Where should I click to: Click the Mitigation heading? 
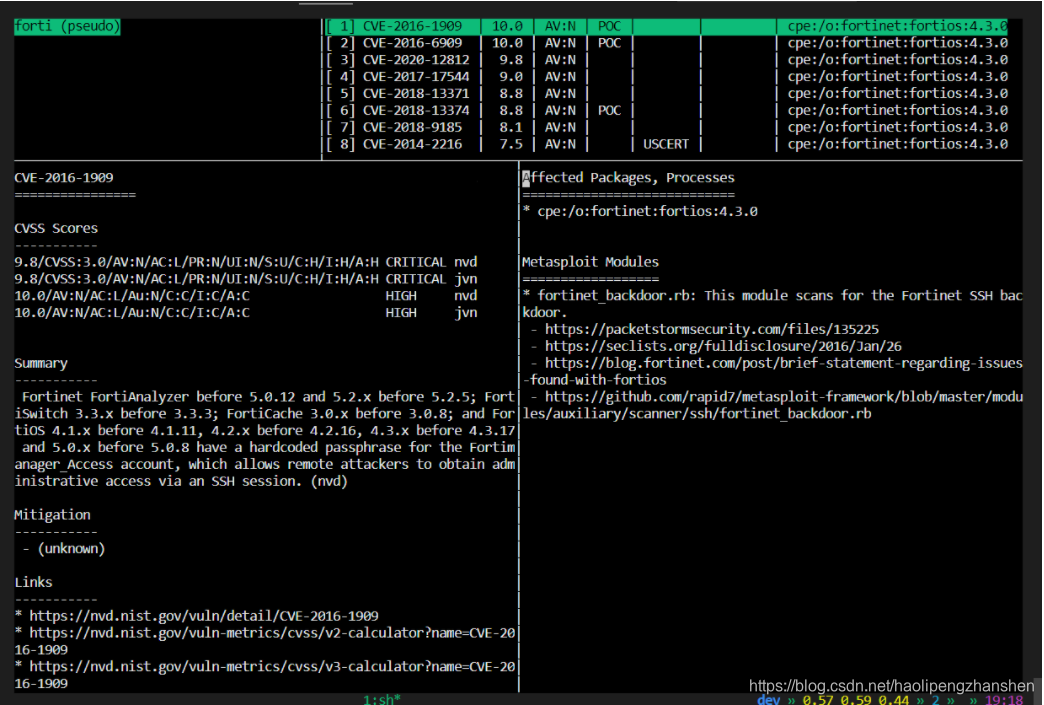[53, 515]
